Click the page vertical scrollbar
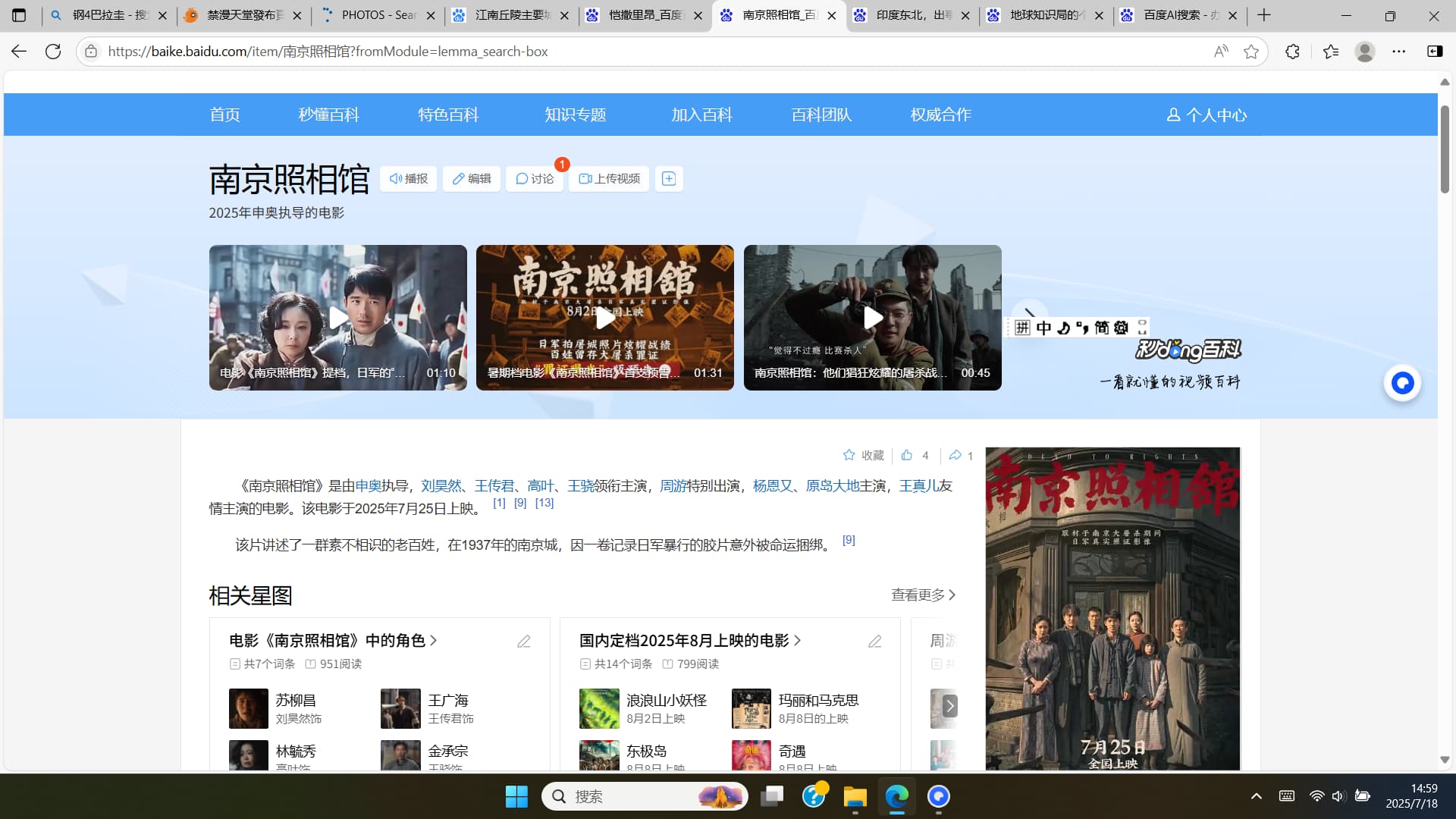This screenshot has width=1456, height=819. (x=1445, y=150)
